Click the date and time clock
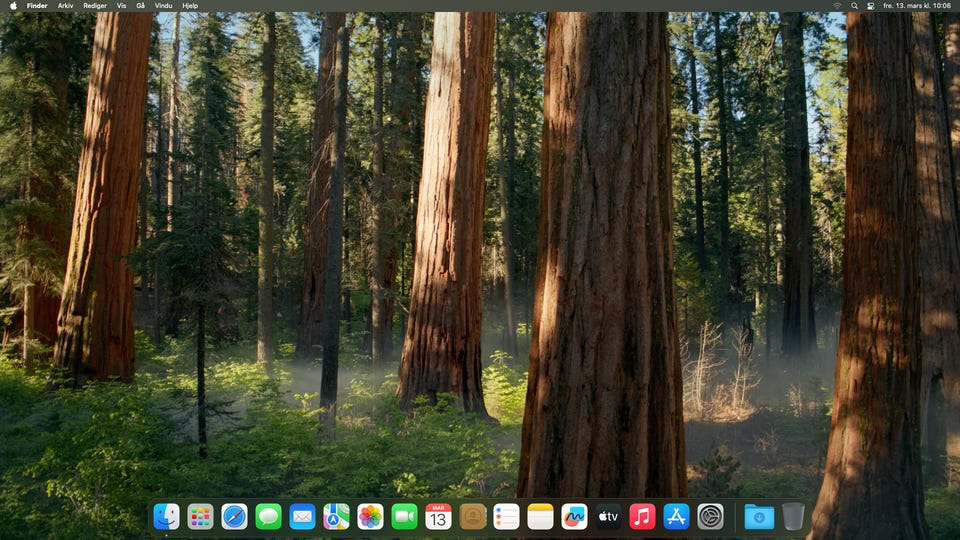 pos(917,6)
